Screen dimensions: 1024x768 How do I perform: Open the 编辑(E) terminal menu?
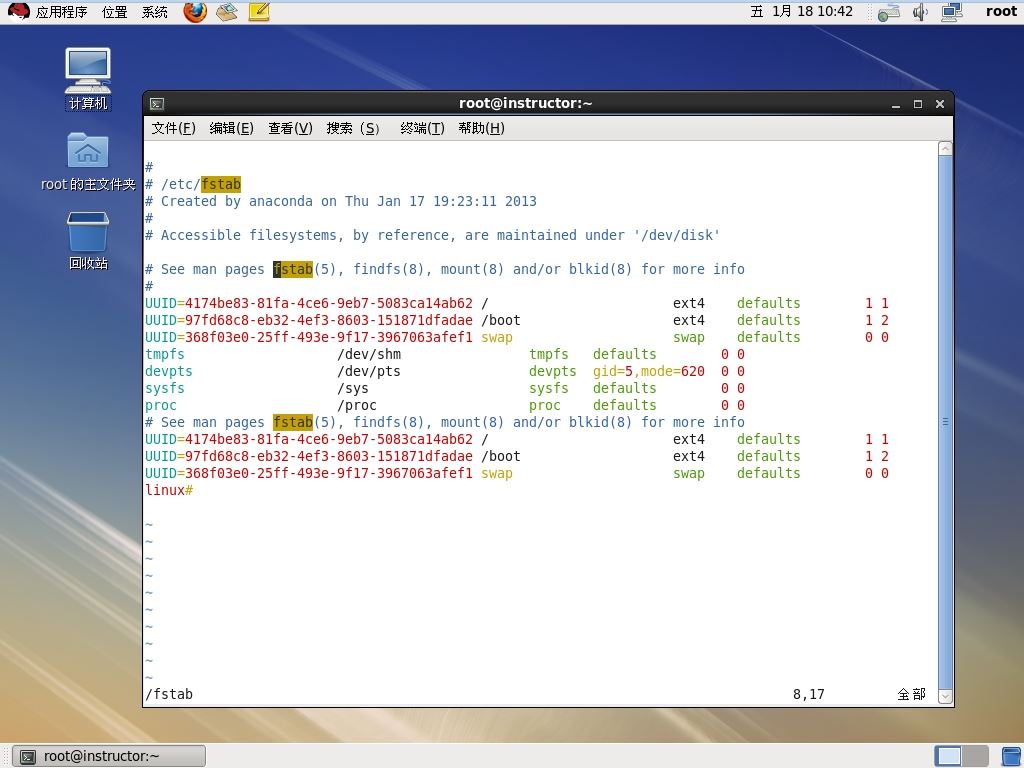coord(231,128)
